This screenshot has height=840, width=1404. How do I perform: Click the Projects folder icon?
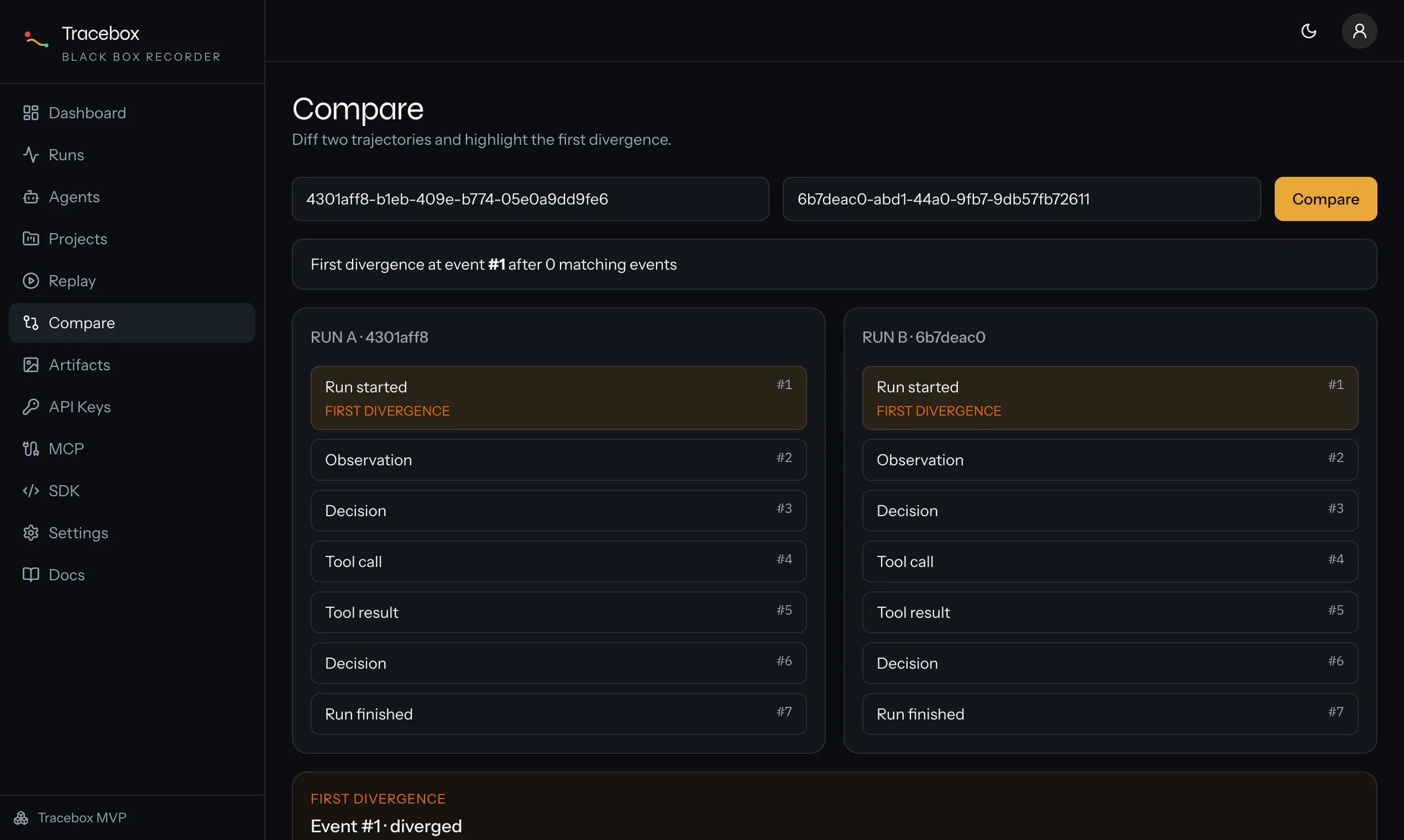tap(30, 238)
